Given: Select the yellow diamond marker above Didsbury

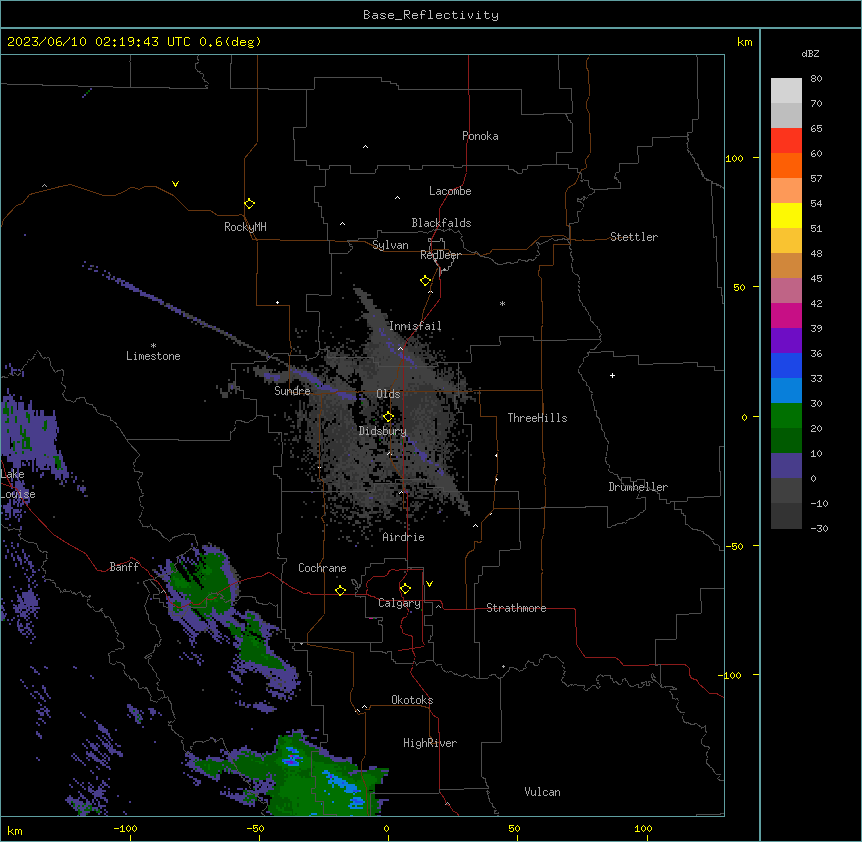Looking at the screenshot, I should click(x=388, y=417).
